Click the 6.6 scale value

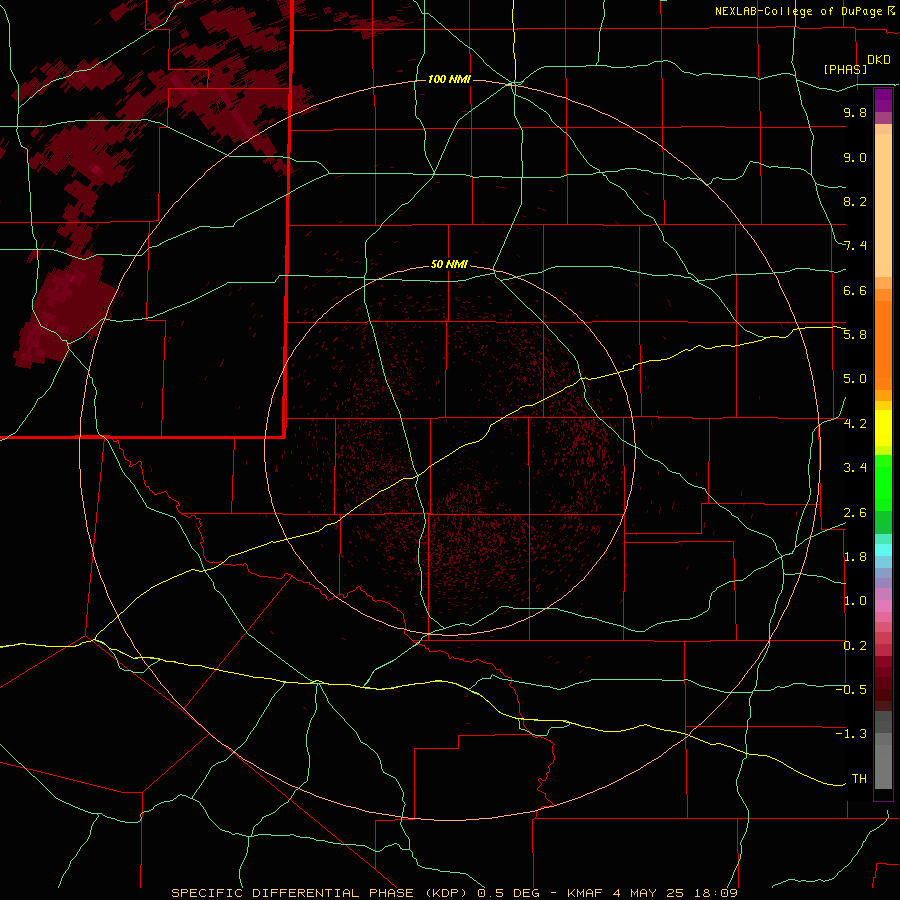pyautogui.click(x=855, y=290)
